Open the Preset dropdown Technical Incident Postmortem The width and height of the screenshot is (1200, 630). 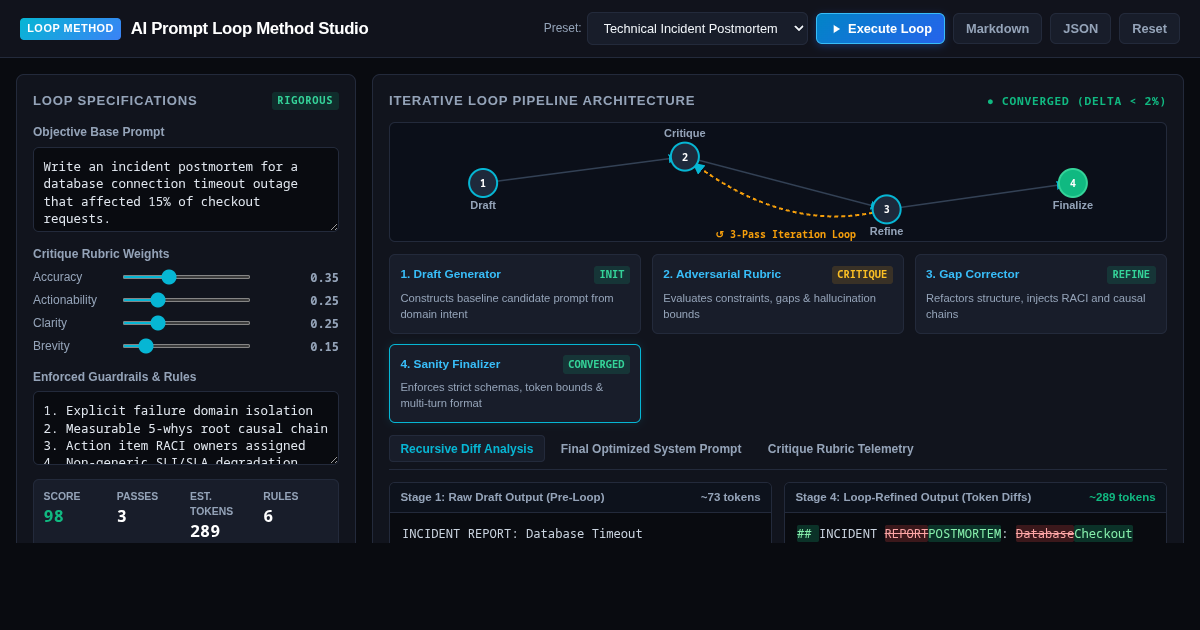coord(697,28)
